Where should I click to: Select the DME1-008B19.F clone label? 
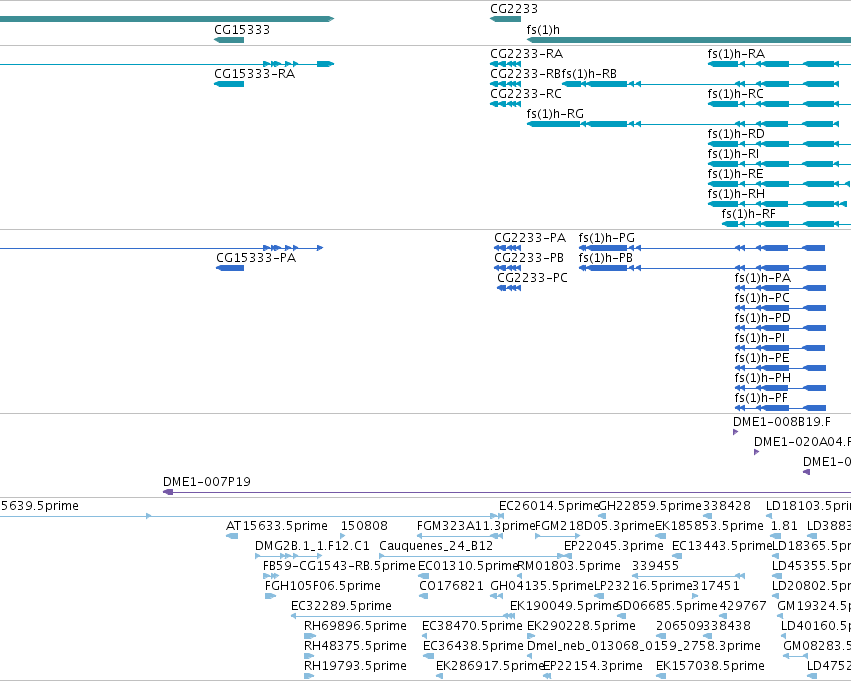coord(782,422)
